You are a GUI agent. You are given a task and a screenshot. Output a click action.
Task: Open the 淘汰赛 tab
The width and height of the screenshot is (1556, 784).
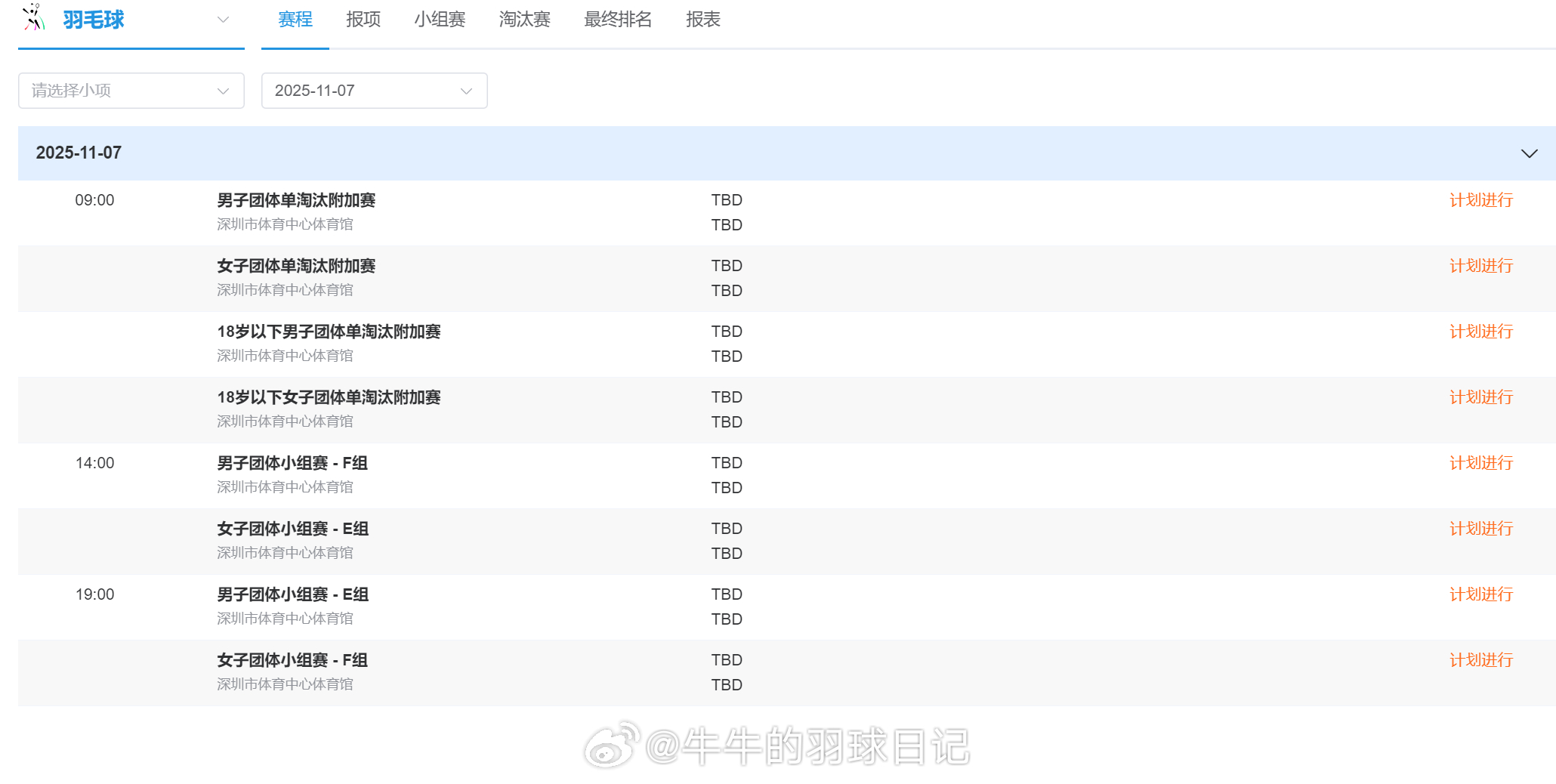(525, 19)
